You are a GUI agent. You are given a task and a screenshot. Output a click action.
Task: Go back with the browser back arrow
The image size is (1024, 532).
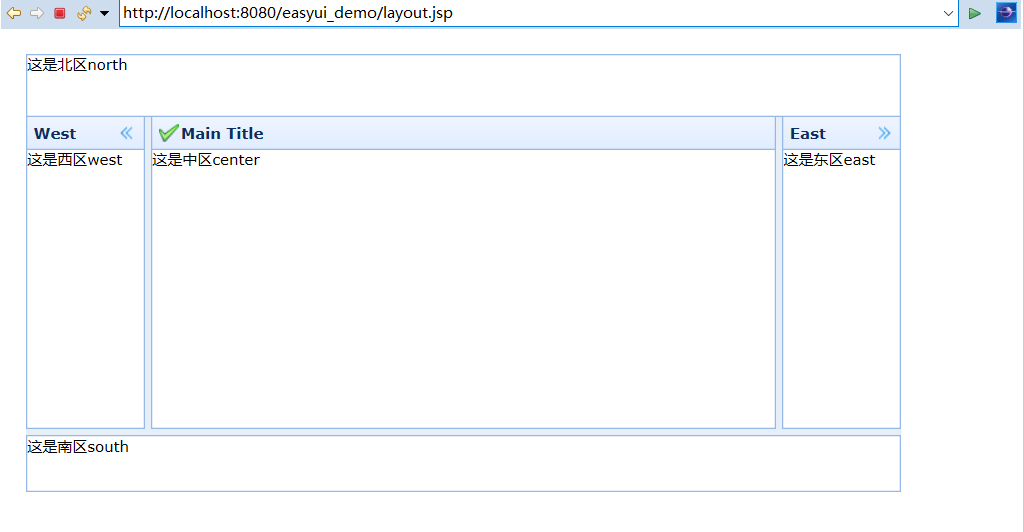[x=14, y=13]
